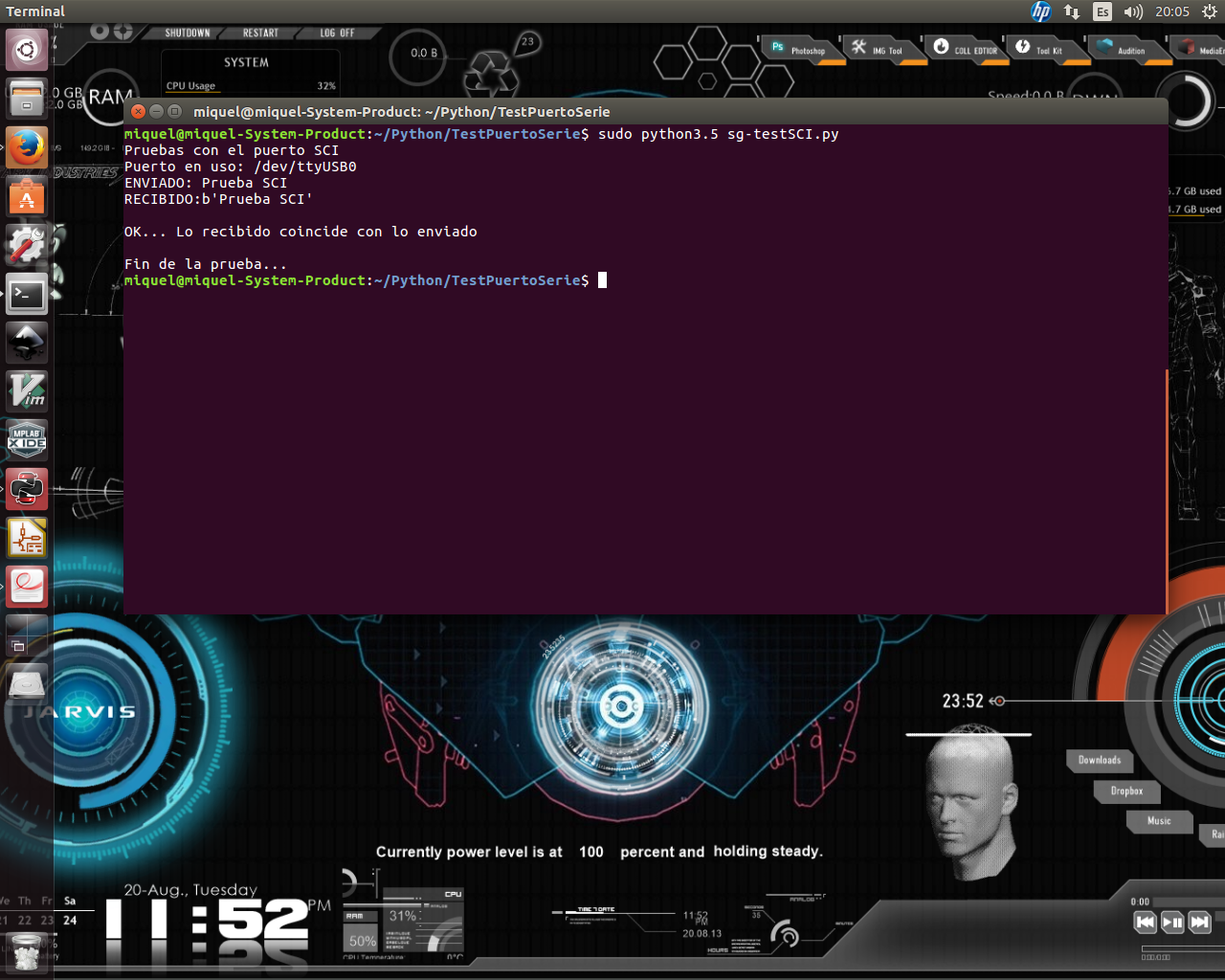The image size is (1225, 980).
Task: Open the session power gear menu
Action: coord(1210,11)
